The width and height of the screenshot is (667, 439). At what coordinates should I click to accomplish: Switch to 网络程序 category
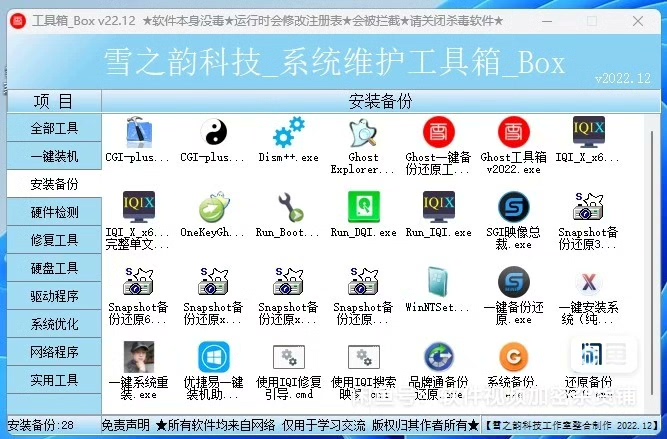(54, 352)
